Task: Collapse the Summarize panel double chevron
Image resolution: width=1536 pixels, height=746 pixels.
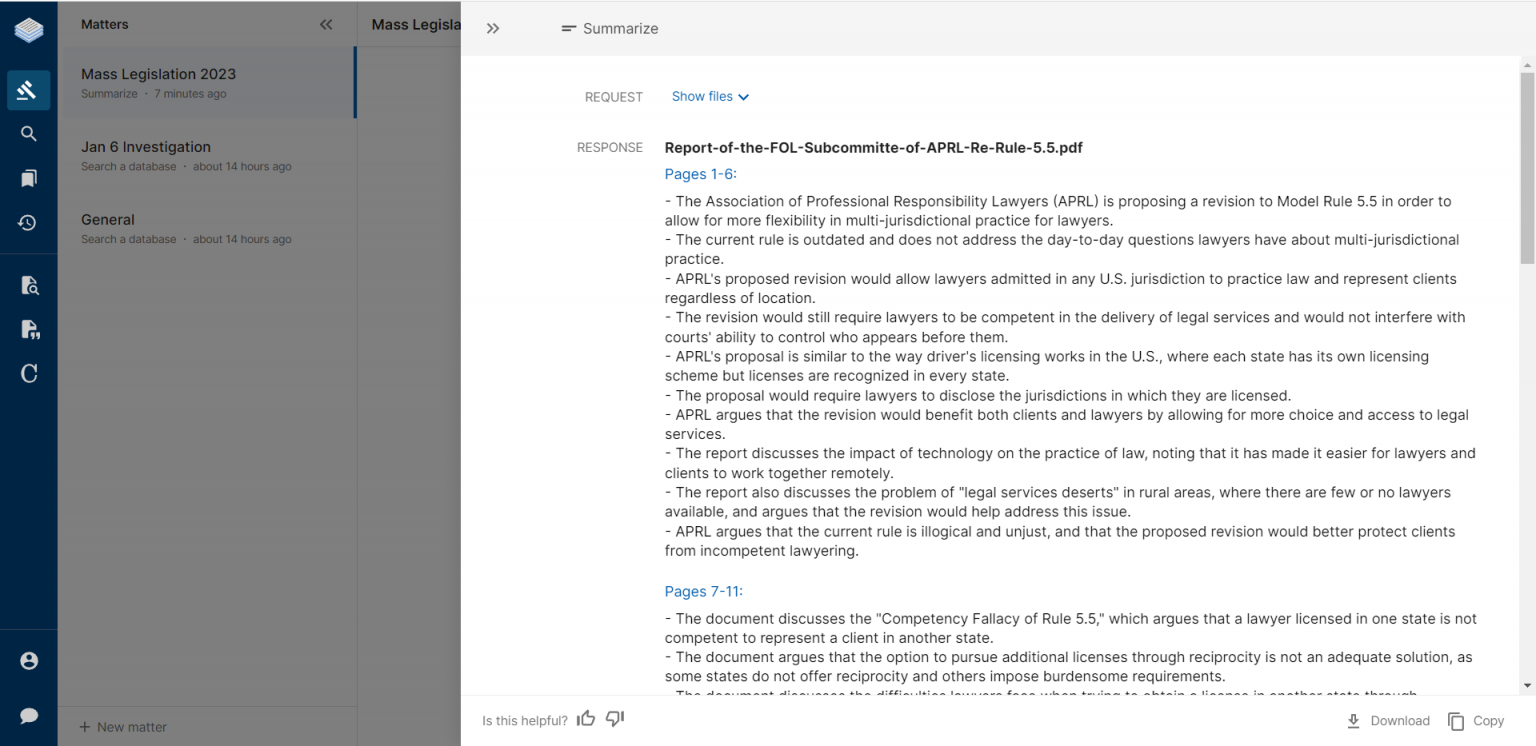Action: click(x=493, y=28)
